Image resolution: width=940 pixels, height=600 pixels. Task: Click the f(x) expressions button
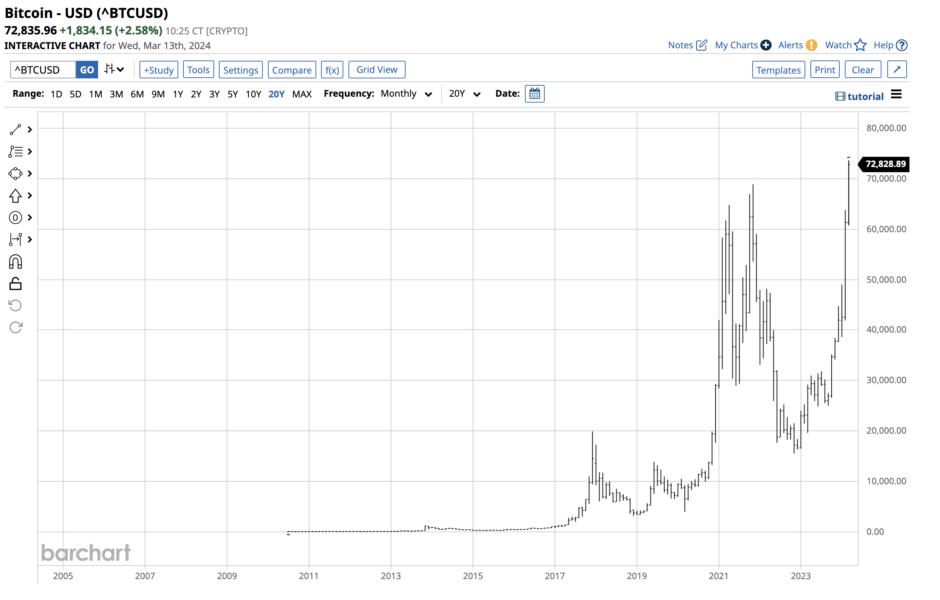click(x=332, y=70)
